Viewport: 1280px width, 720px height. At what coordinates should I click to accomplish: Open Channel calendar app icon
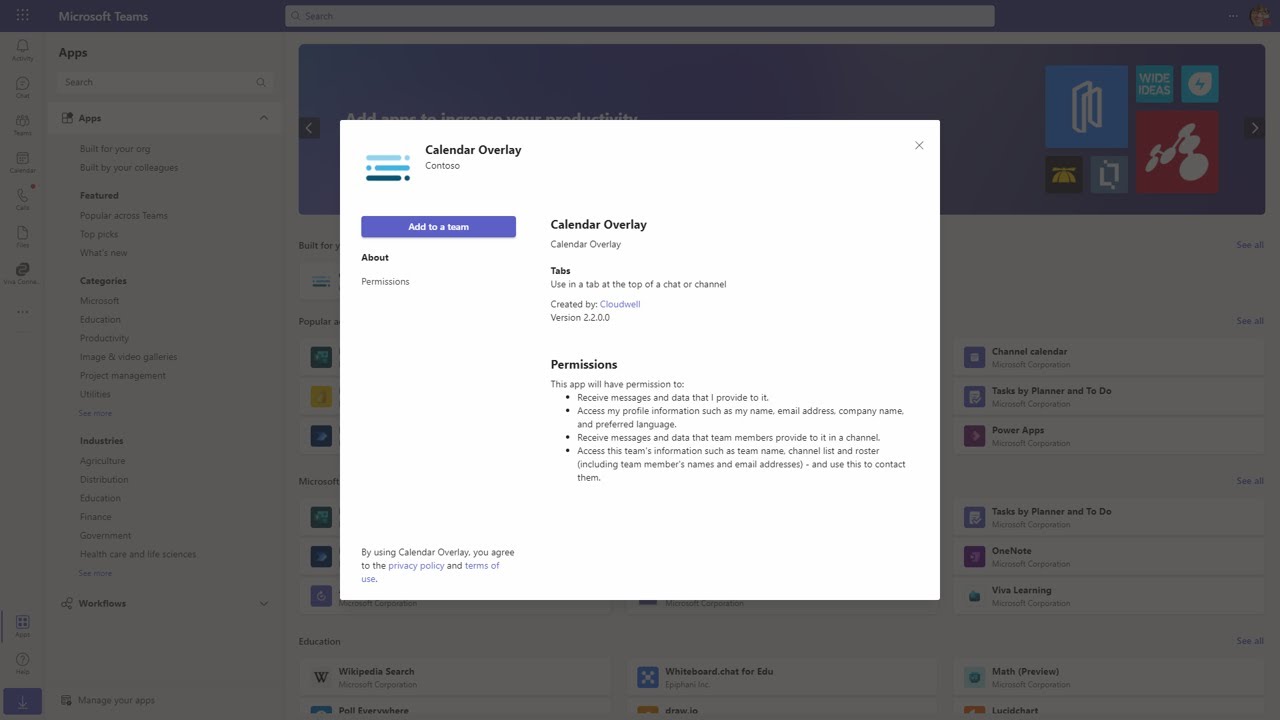[974, 357]
